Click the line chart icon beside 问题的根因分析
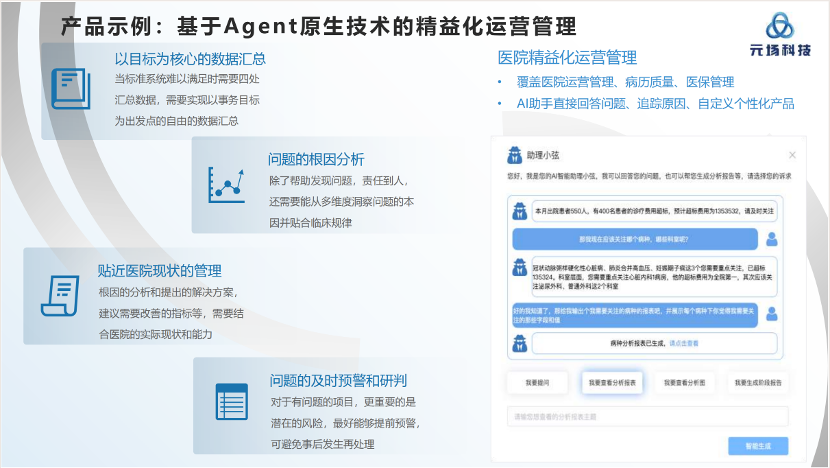Screen dimensions: 830x468 click(227, 185)
